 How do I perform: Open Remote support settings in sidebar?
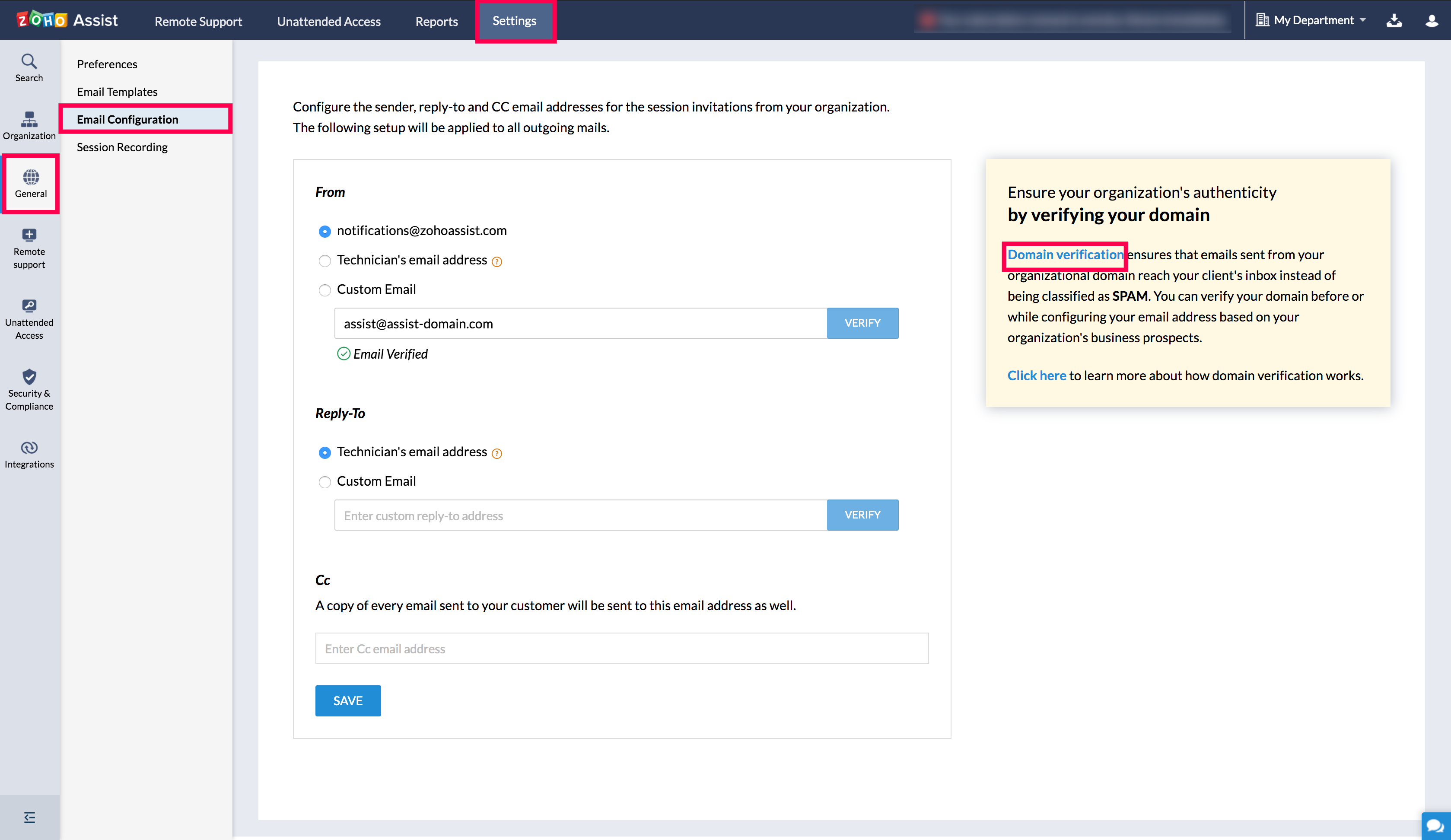[x=29, y=248]
